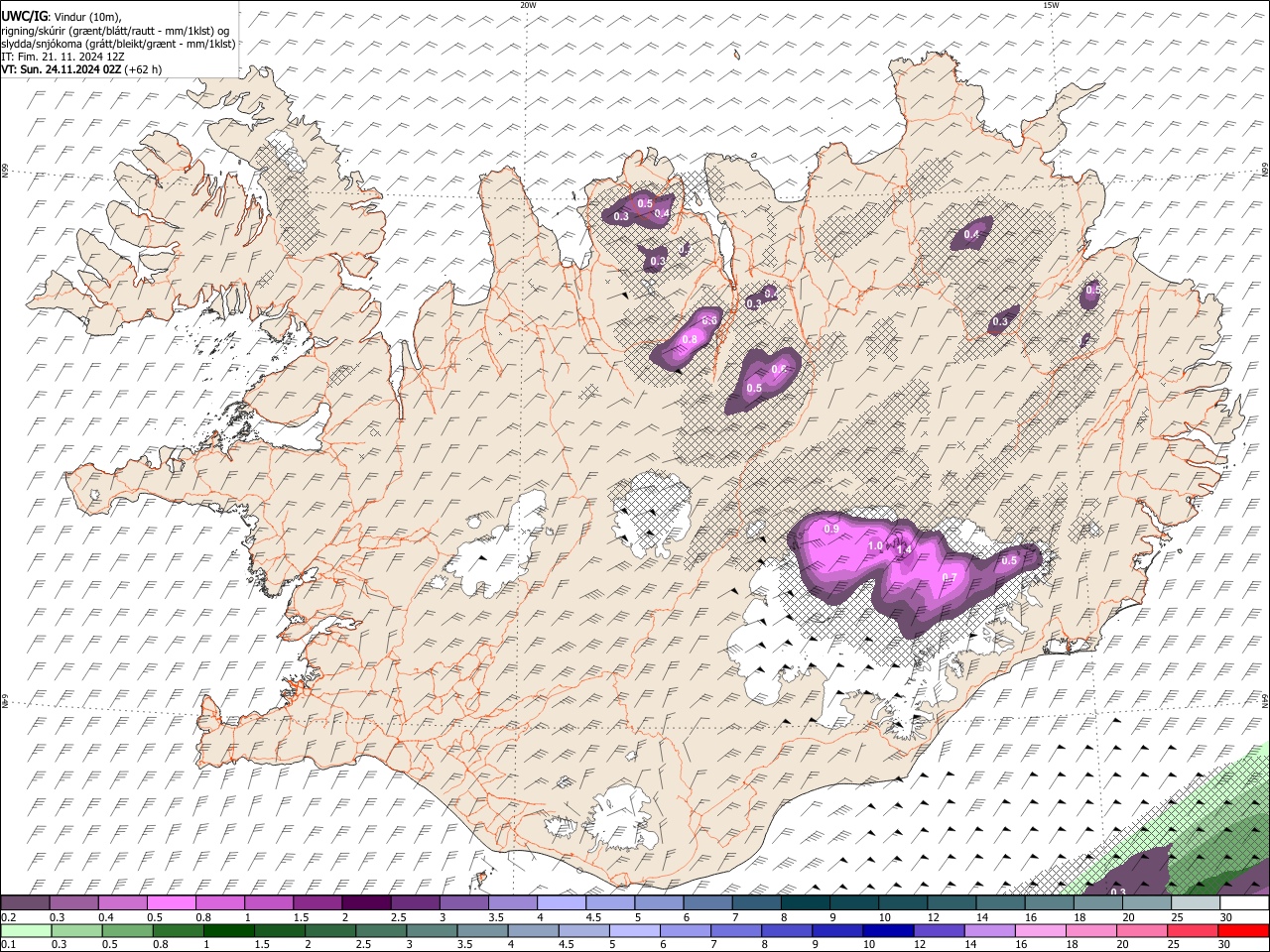This screenshot has height=952, width=1270.
Task: Select snow legend swatch from 0.3 to 0.4
Action: pos(73,902)
